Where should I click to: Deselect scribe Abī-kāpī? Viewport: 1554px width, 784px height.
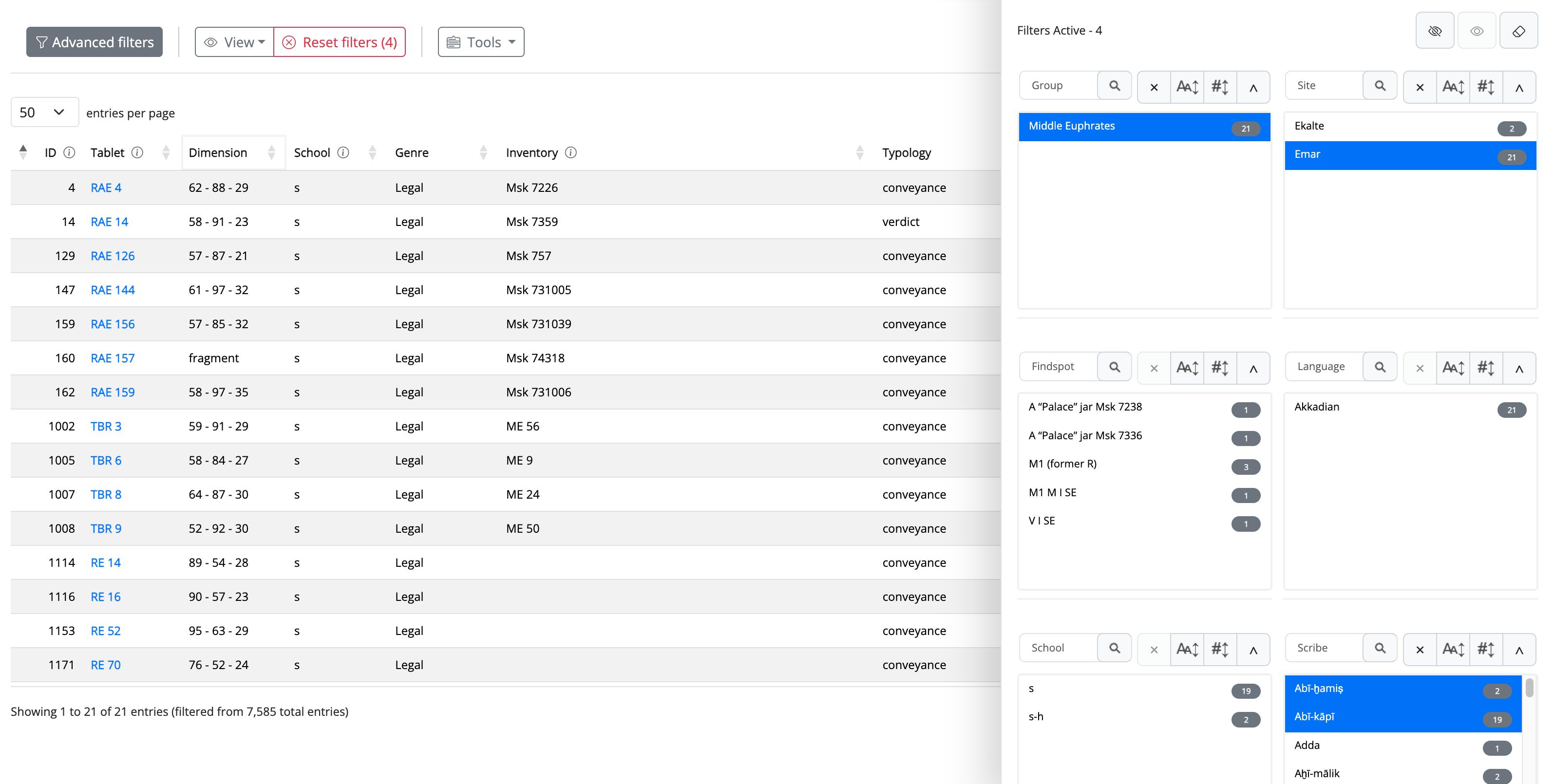click(x=1403, y=718)
